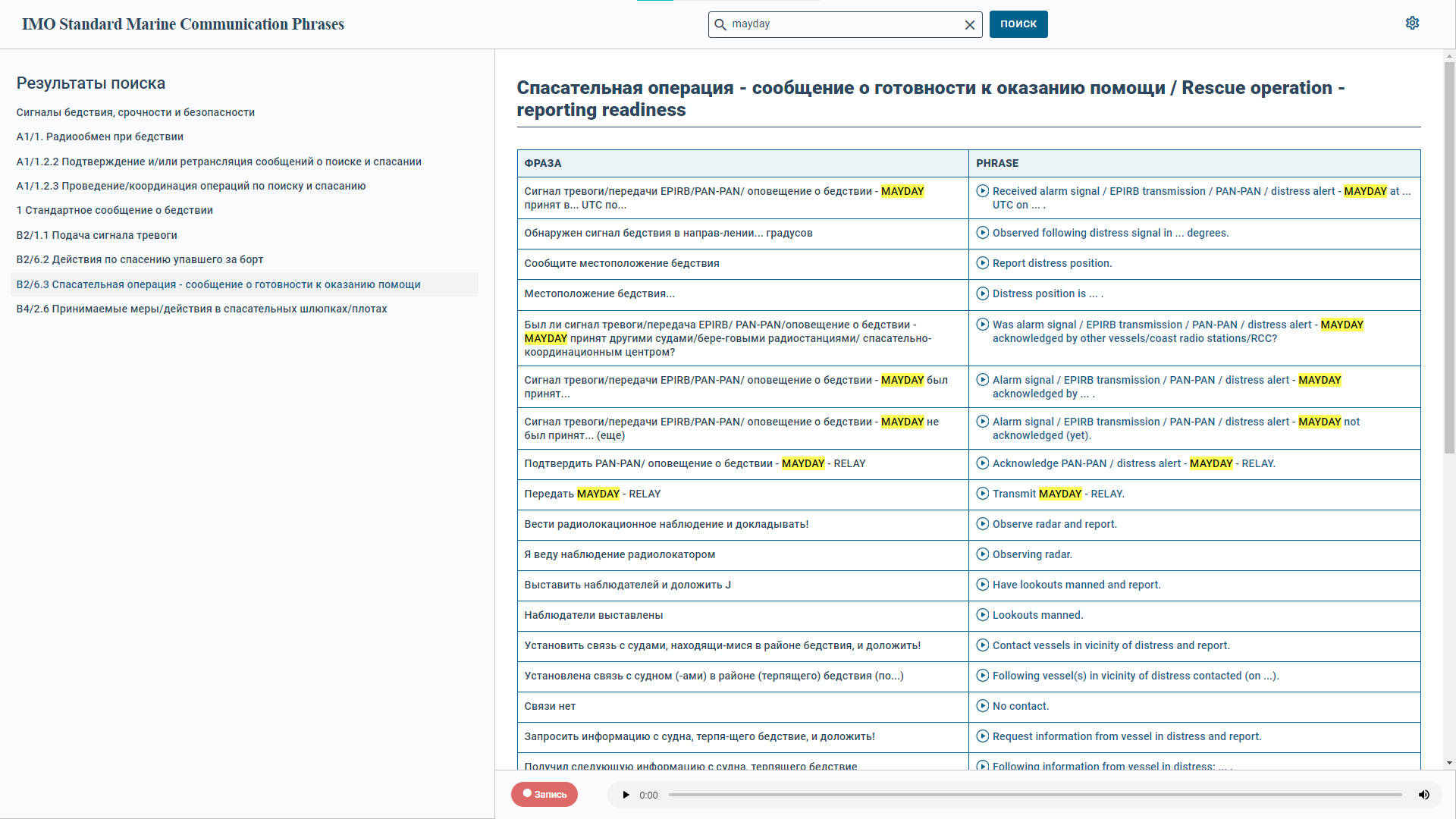The height and width of the screenshot is (819, 1456).
Task: Click phrase 'Наблюдатели выставлены'
Action: (594, 615)
